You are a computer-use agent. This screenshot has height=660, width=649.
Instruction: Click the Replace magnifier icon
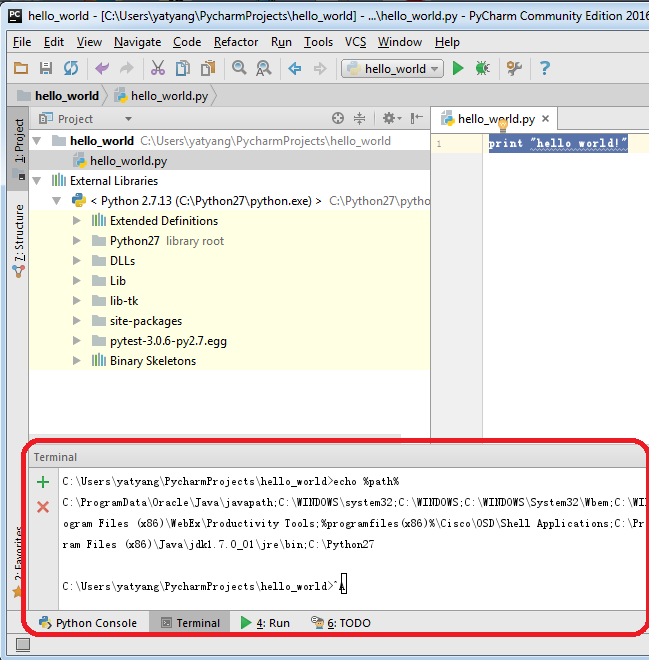click(x=264, y=68)
